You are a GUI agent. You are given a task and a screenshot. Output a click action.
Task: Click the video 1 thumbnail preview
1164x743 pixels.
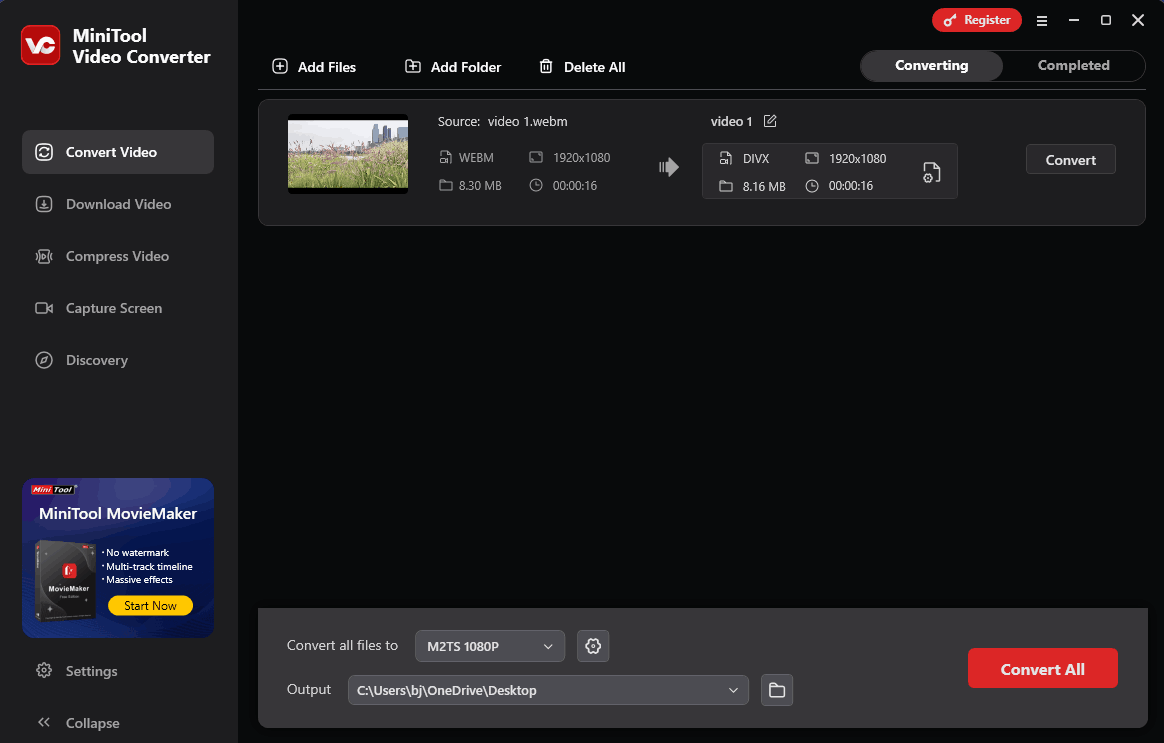point(348,154)
